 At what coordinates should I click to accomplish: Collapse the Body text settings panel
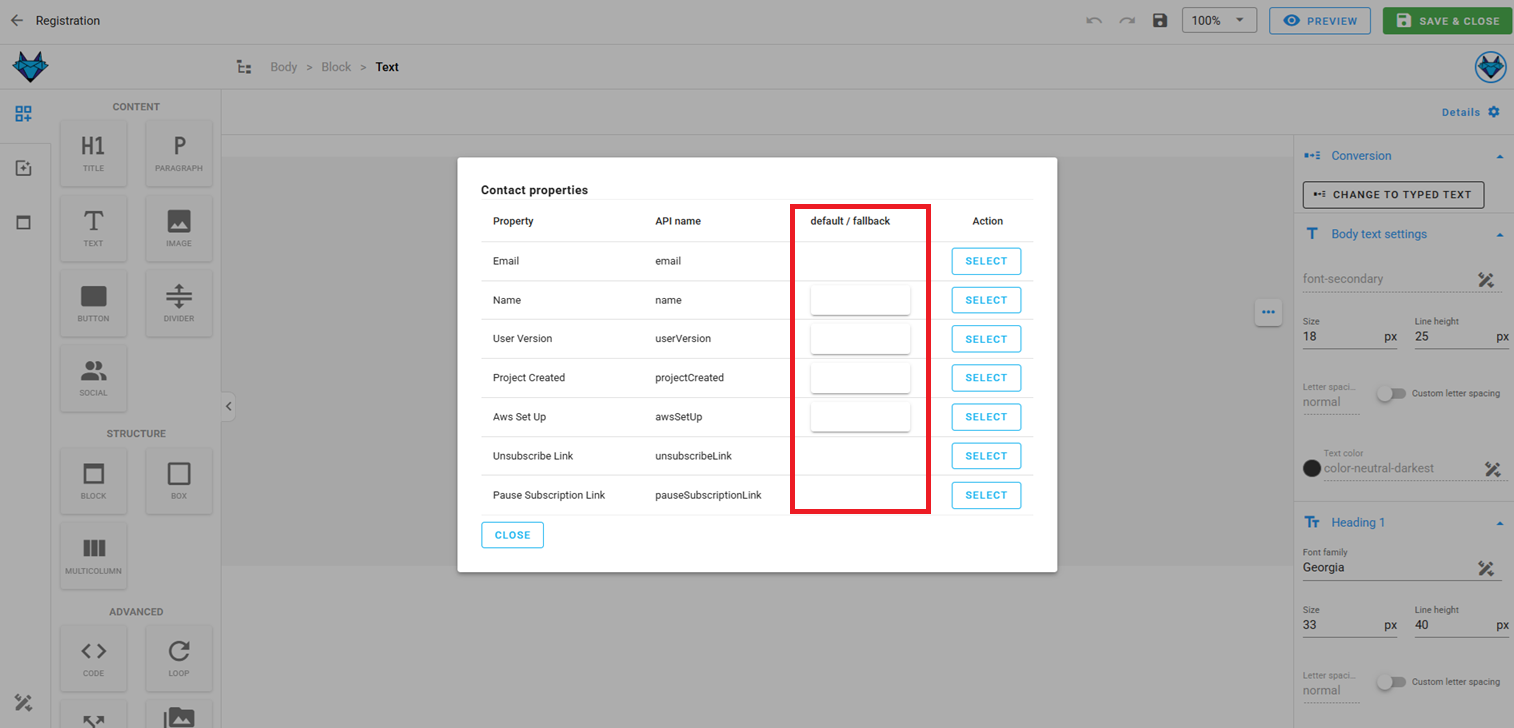(x=1499, y=233)
